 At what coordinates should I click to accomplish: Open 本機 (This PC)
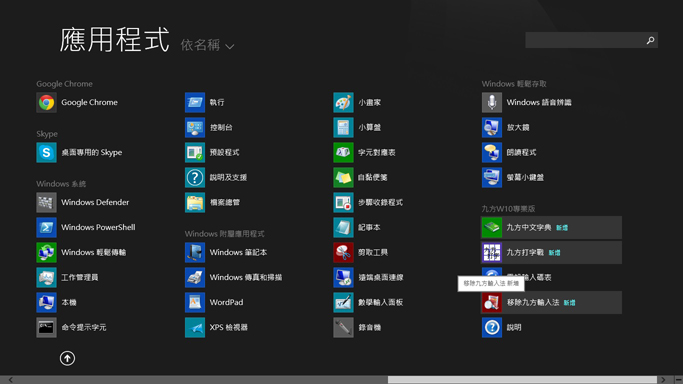pyautogui.click(x=57, y=303)
